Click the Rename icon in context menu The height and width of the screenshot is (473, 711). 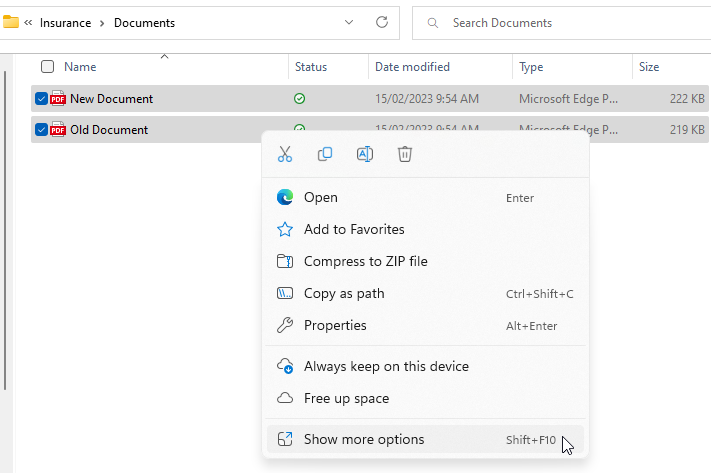[365, 154]
